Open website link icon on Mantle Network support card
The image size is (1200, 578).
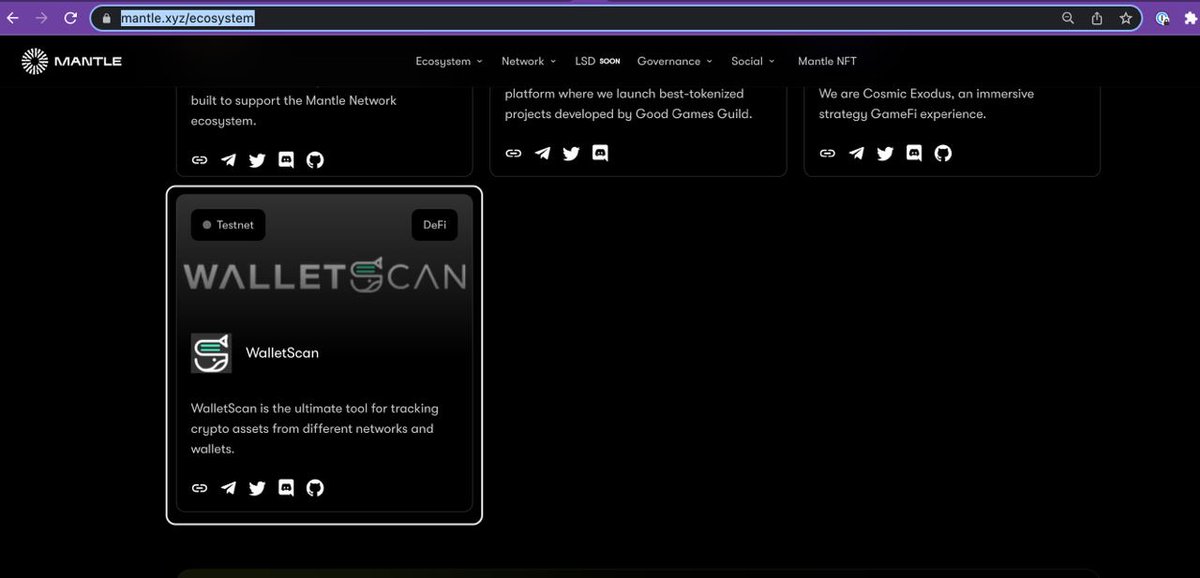click(x=199, y=160)
